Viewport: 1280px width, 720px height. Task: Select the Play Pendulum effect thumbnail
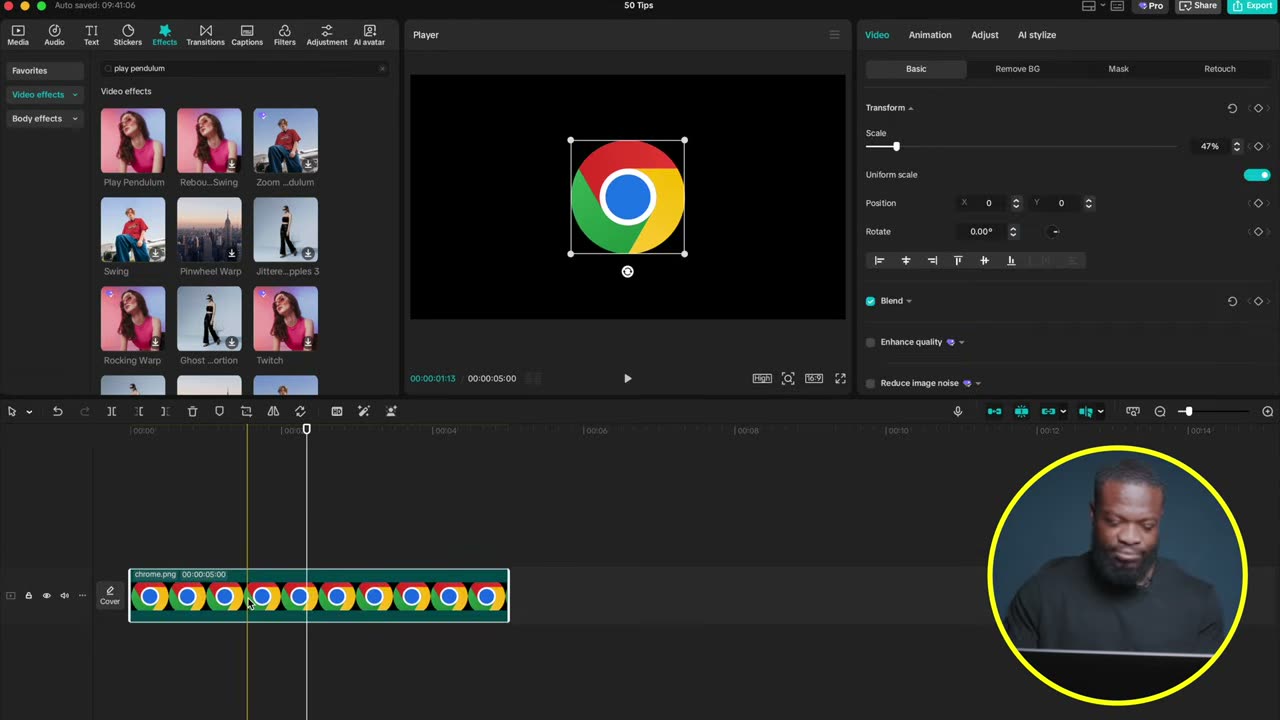(133, 141)
